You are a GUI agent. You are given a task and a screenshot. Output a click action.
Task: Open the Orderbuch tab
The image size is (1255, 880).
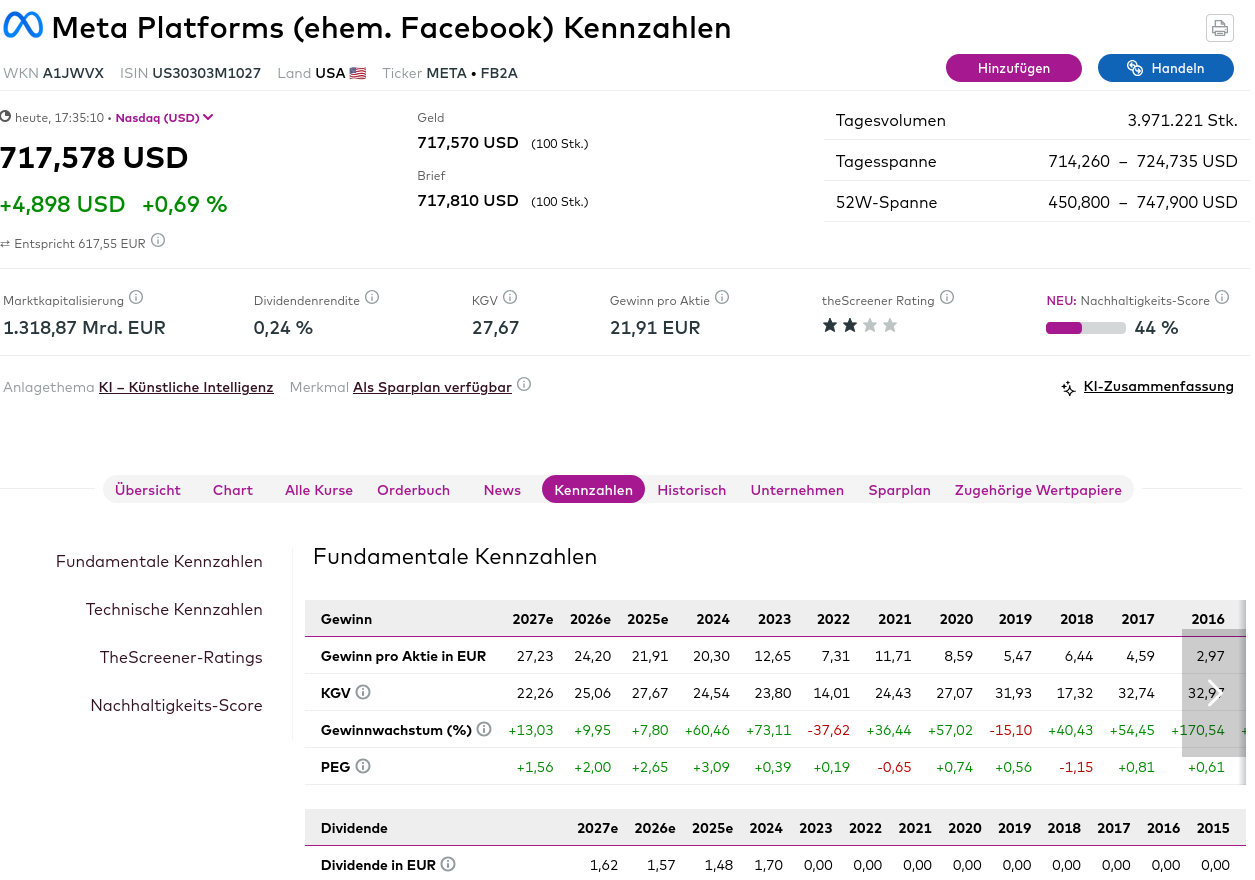click(x=413, y=490)
